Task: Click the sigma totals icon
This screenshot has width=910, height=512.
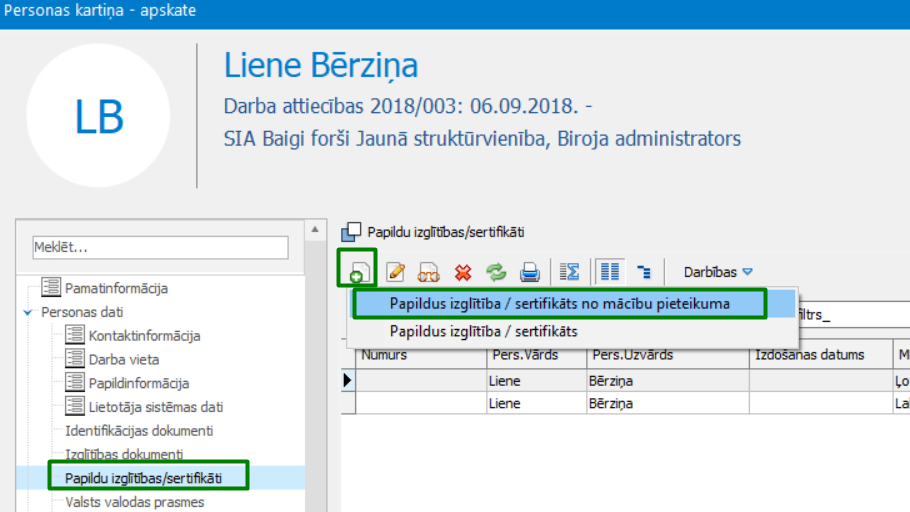Action: pos(569,272)
